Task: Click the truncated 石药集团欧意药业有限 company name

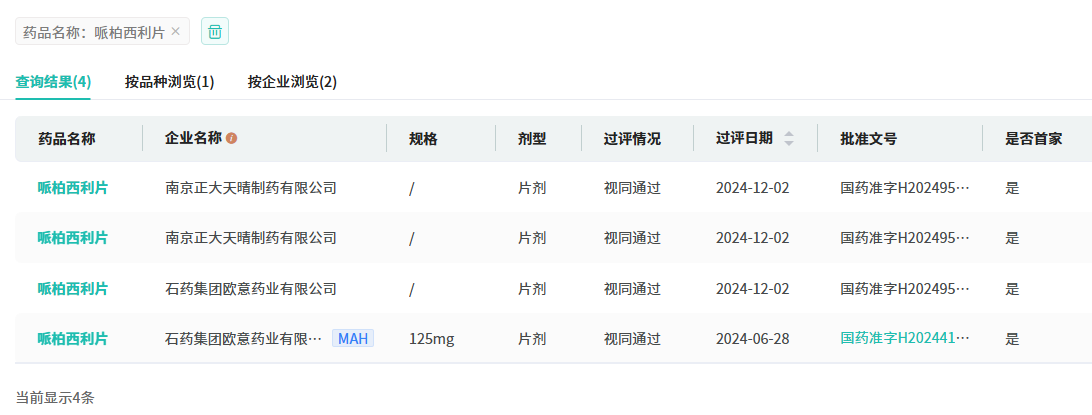Action: pyautogui.click(x=244, y=339)
